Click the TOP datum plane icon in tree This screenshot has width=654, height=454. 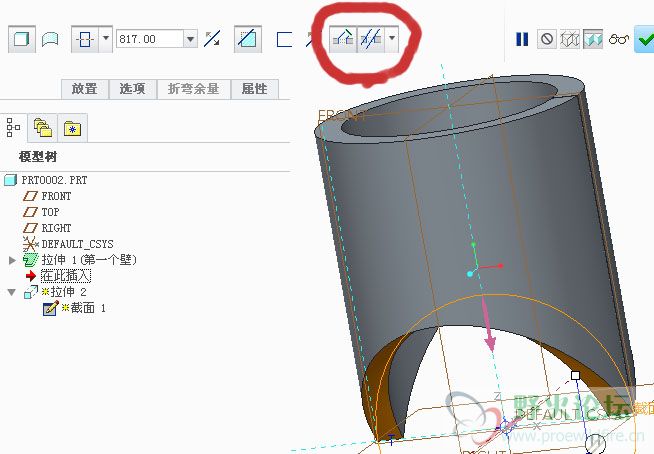(x=30, y=212)
